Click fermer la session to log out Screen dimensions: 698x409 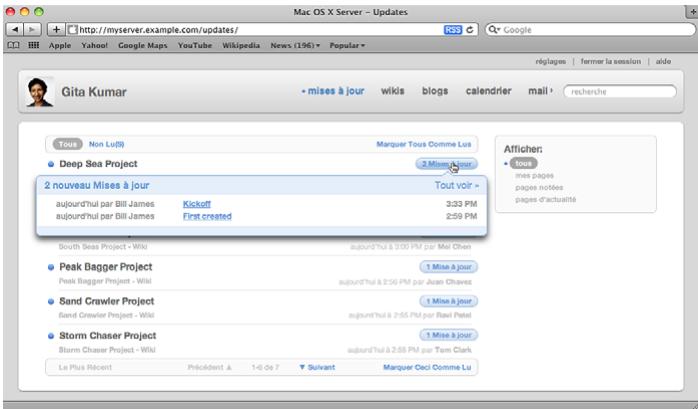(x=611, y=61)
